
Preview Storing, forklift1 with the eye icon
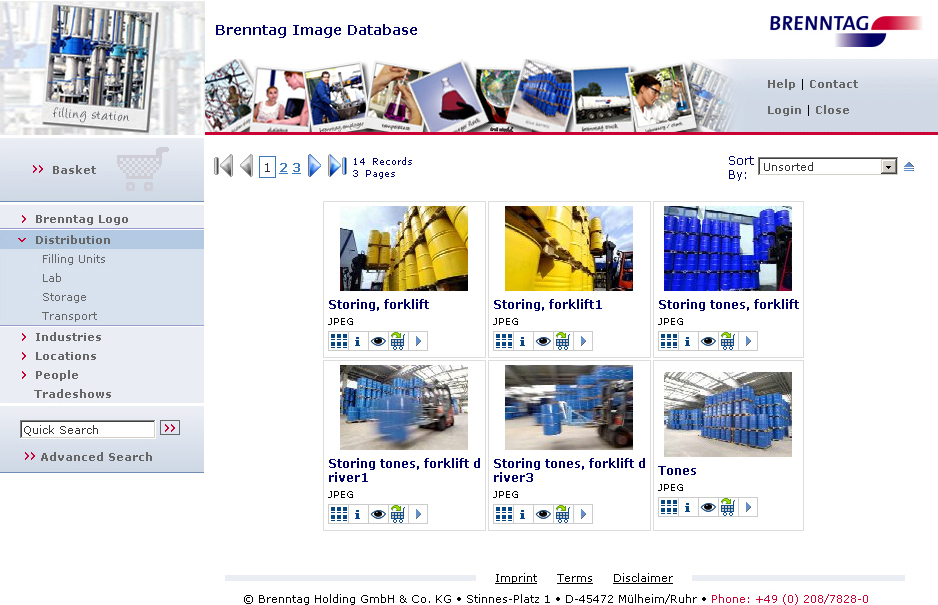pyautogui.click(x=543, y=341)
